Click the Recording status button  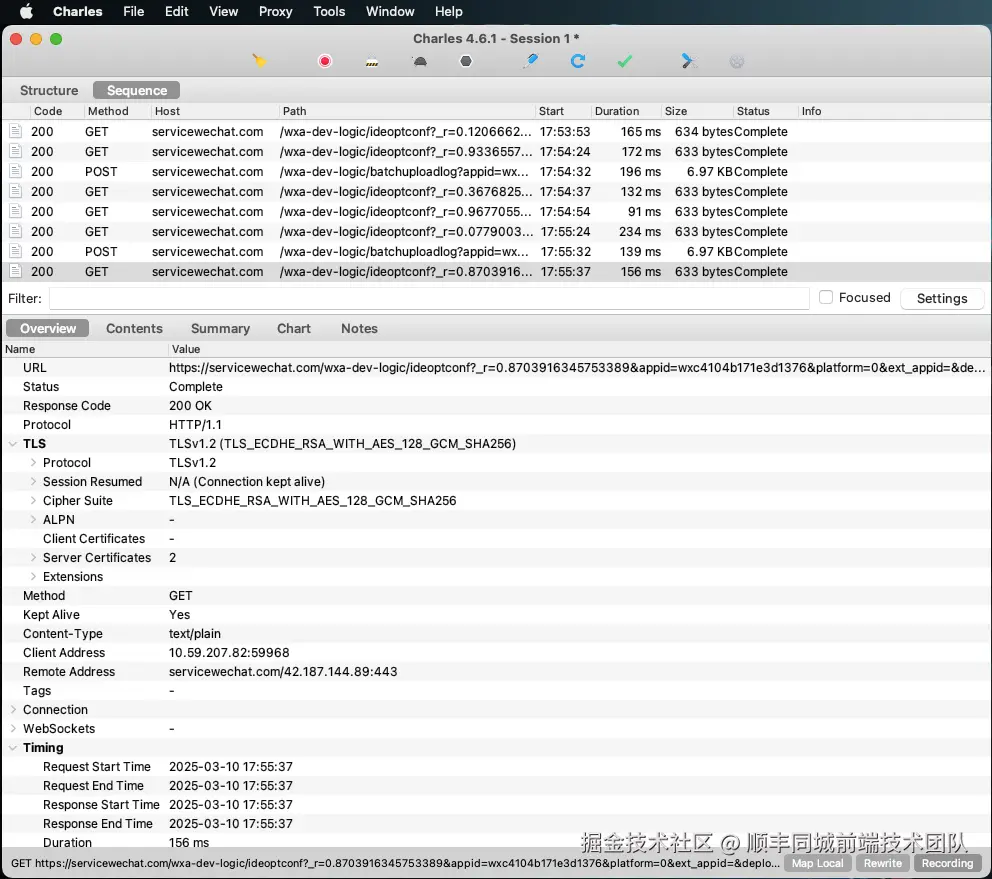(947, 863)
